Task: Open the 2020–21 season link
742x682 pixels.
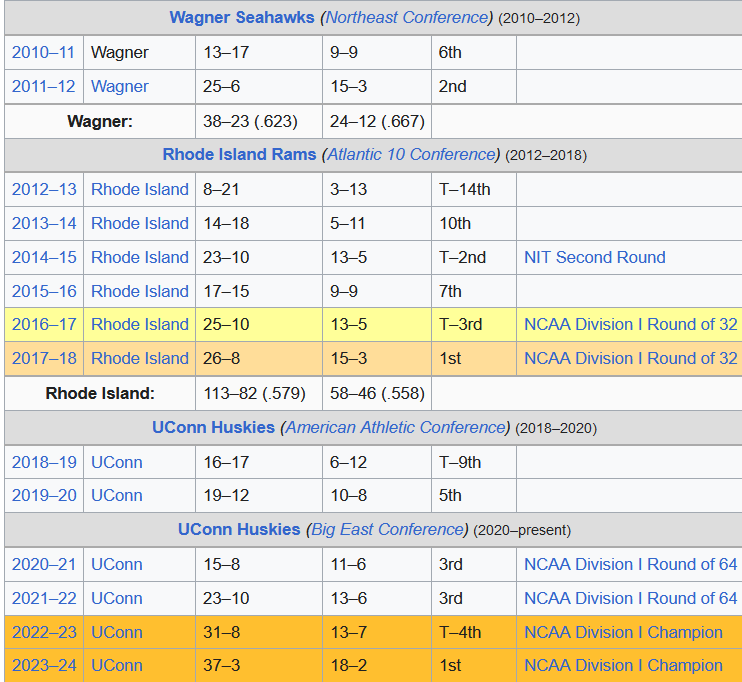Action: [x=44, y=565]
